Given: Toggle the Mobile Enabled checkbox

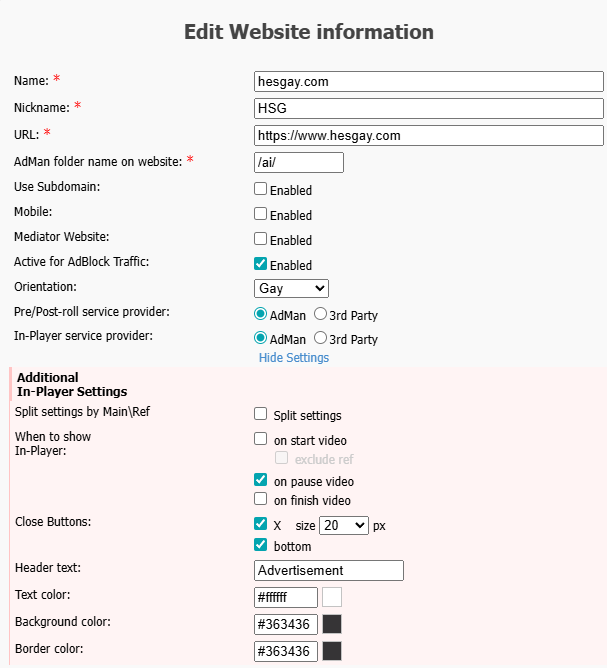Looking at the screenshot, I should [260, 214].
